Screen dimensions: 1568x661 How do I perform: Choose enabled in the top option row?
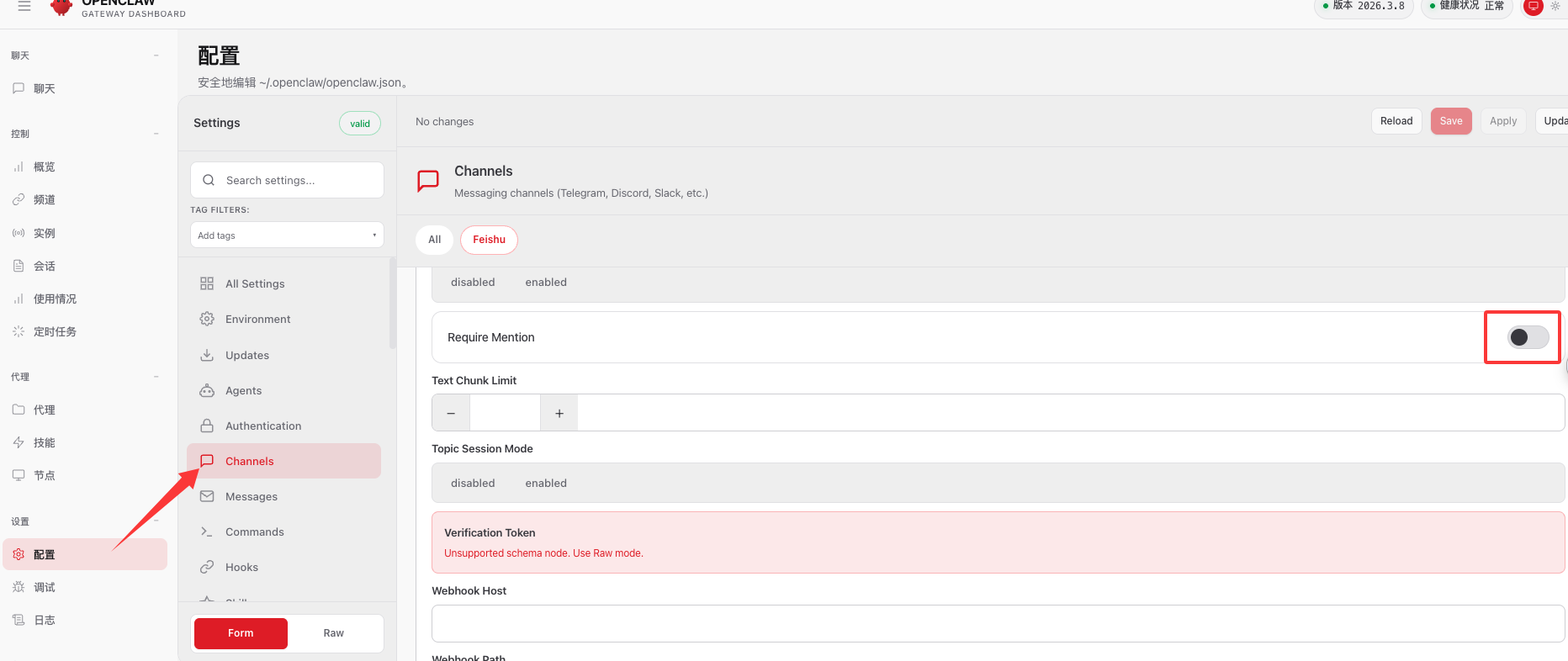pos(546,282)
